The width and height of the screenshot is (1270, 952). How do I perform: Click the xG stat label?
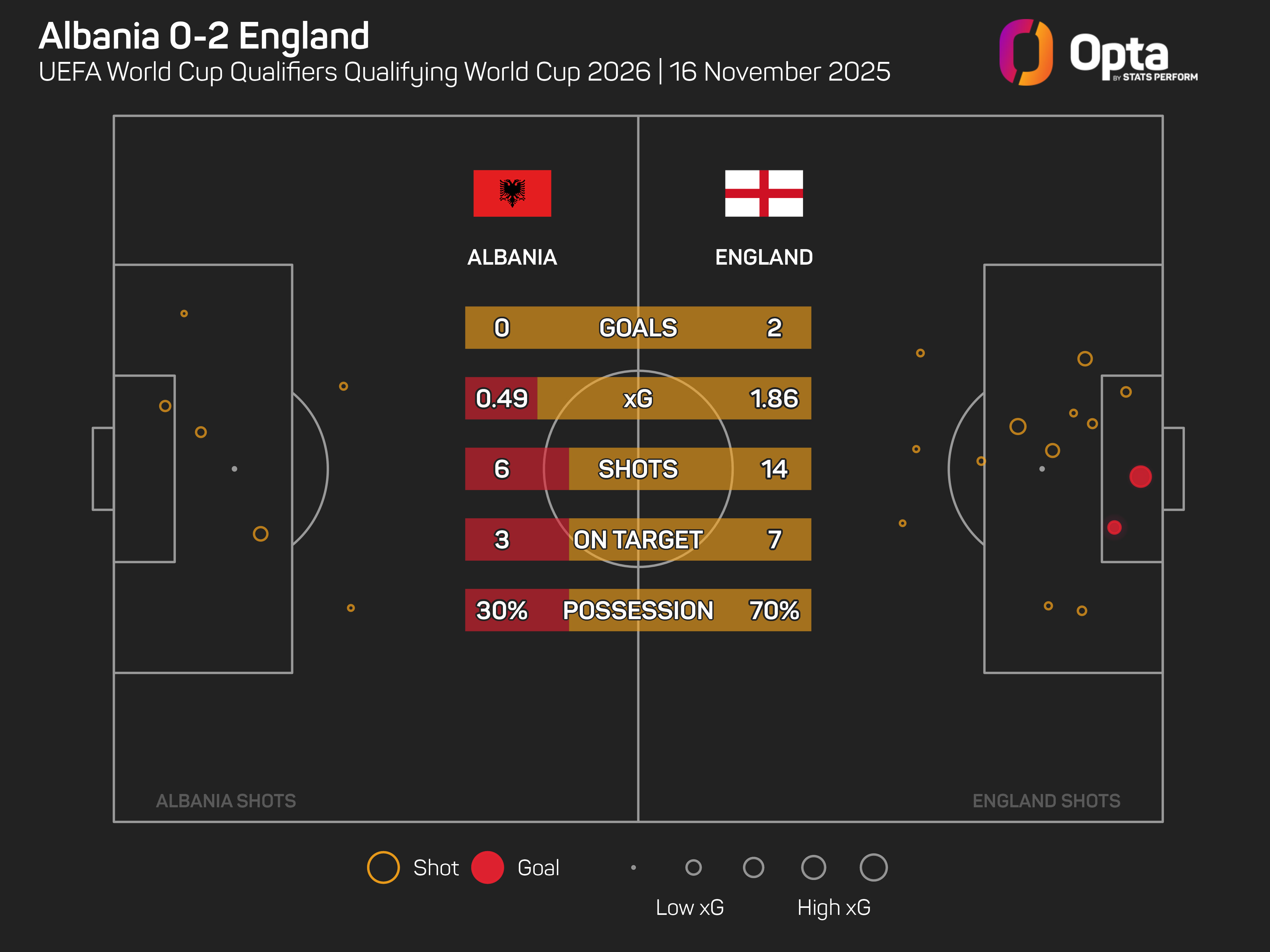[x=638, y=398]
